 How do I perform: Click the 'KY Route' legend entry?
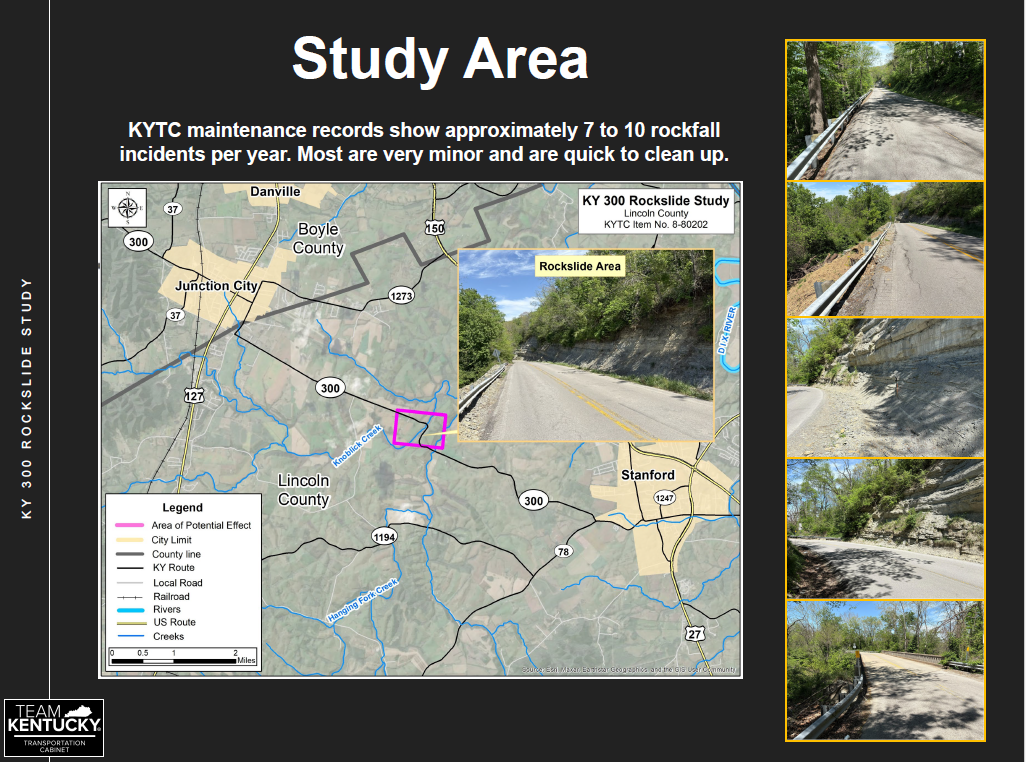(173, 568)
